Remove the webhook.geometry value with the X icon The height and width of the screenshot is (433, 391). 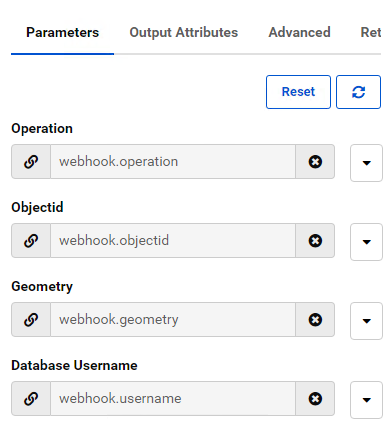315,320
